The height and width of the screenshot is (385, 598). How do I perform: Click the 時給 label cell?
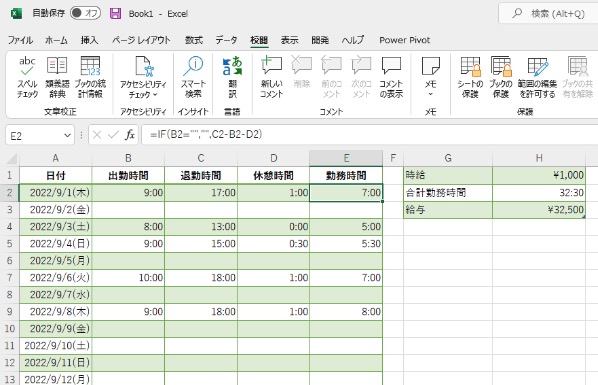(448, 175)
